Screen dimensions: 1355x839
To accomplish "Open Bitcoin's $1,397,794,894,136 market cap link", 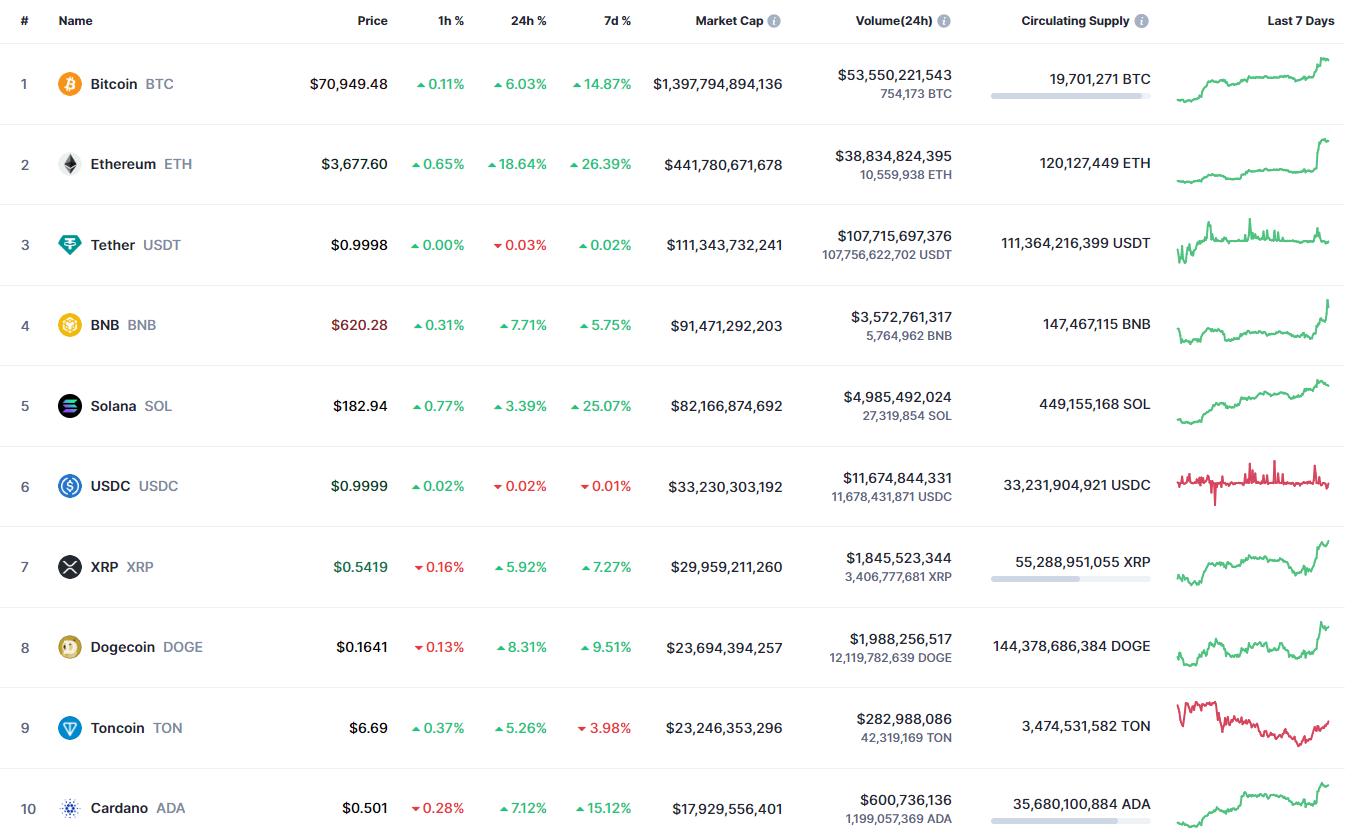I will pyautogui.click(x=717, y=84).
